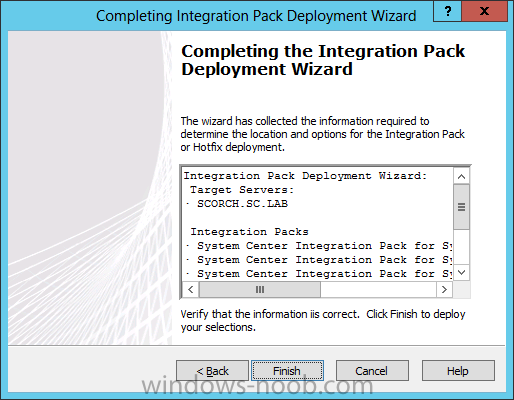Open Help for the wizard
Viewport: 514px width, 400px height.
pyautogui.click(x=458, y=370)
